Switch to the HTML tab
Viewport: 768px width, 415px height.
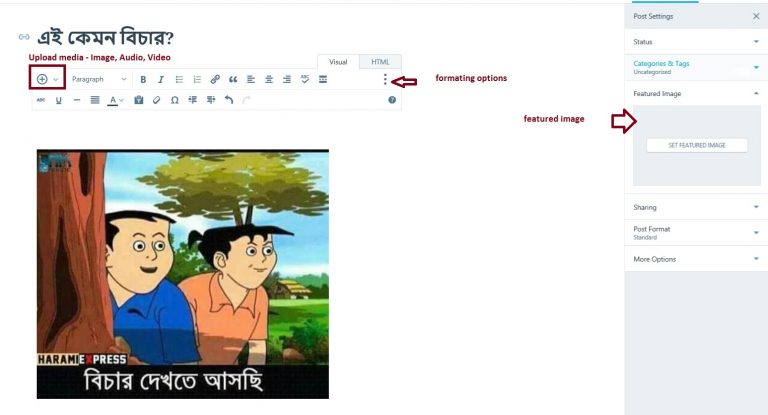(x=381, y=62)
